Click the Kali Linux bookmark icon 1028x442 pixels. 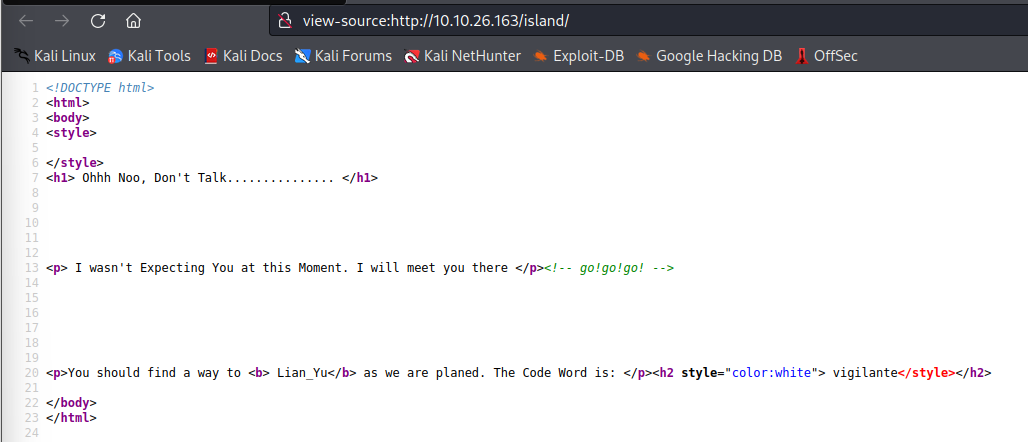22,56
